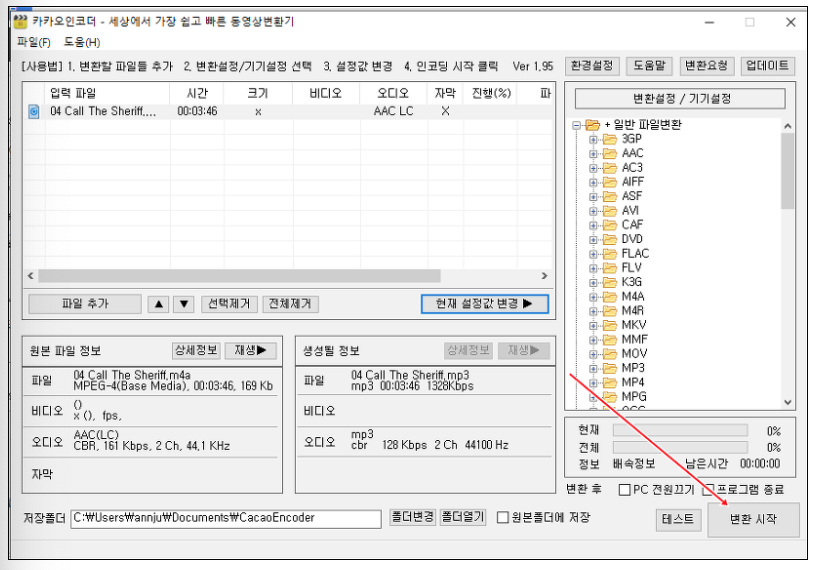
Task: Collapse the 일반 파일변환 tree root
Action: (x=576, y=125)
